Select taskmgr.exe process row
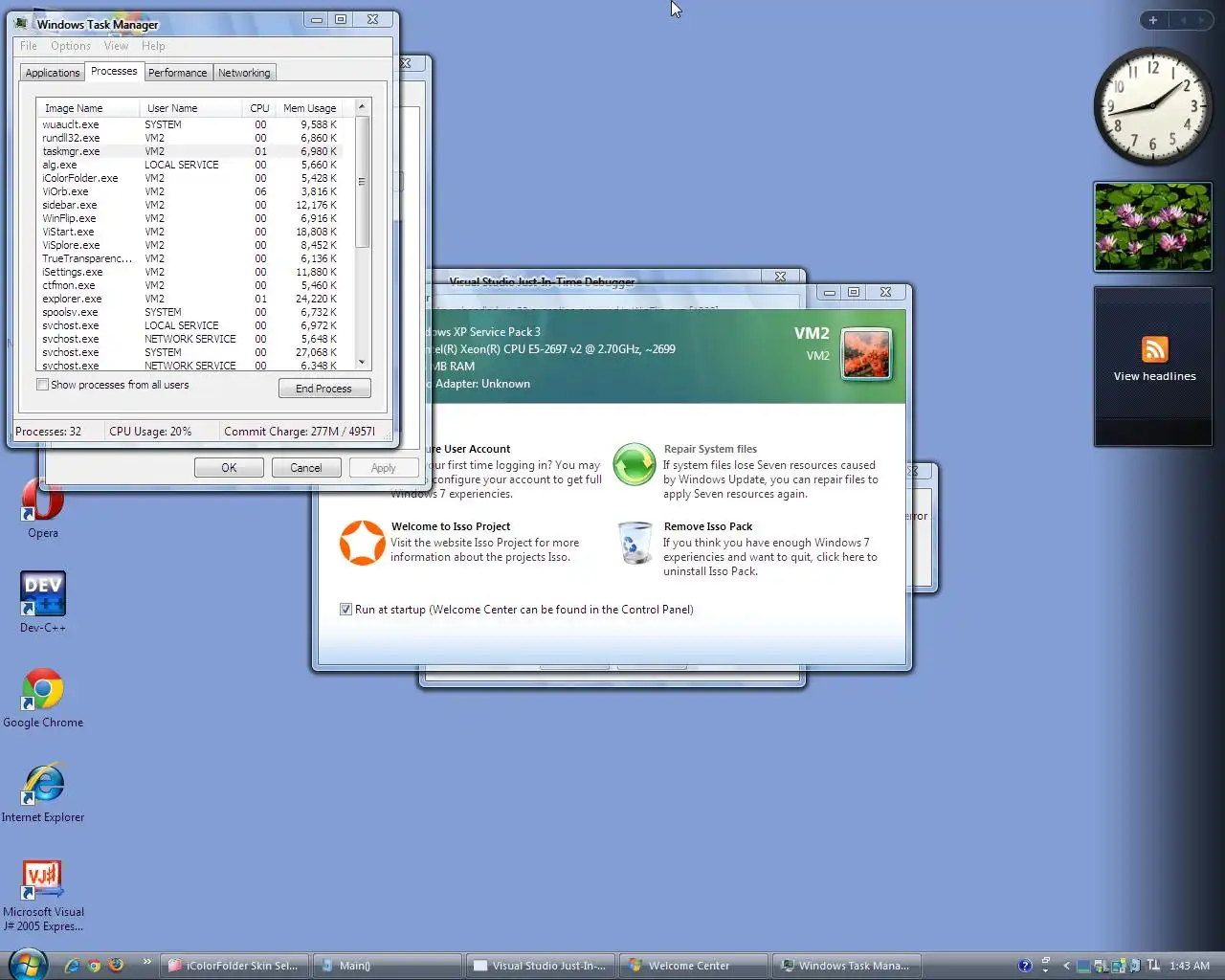 (189, 151)
